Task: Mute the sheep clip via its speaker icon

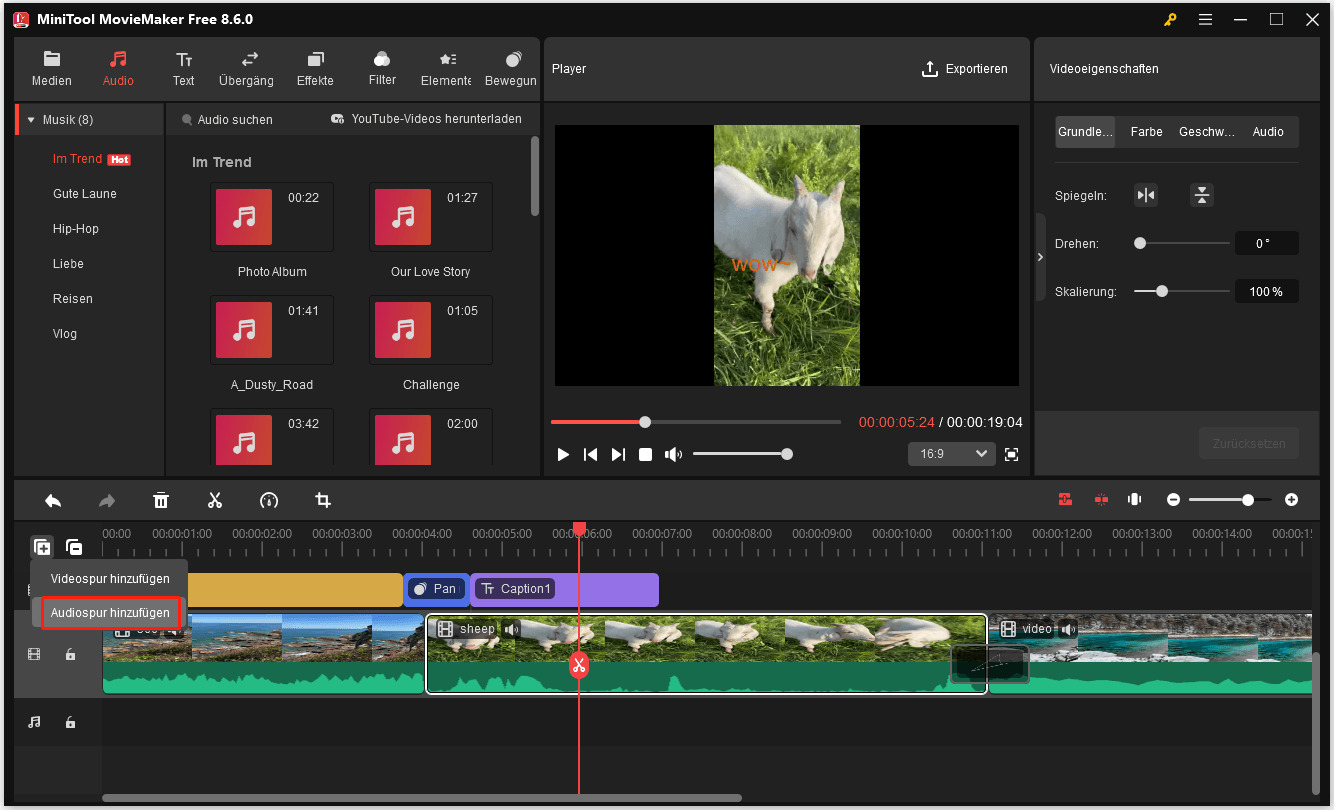Action: click(511, 629)
